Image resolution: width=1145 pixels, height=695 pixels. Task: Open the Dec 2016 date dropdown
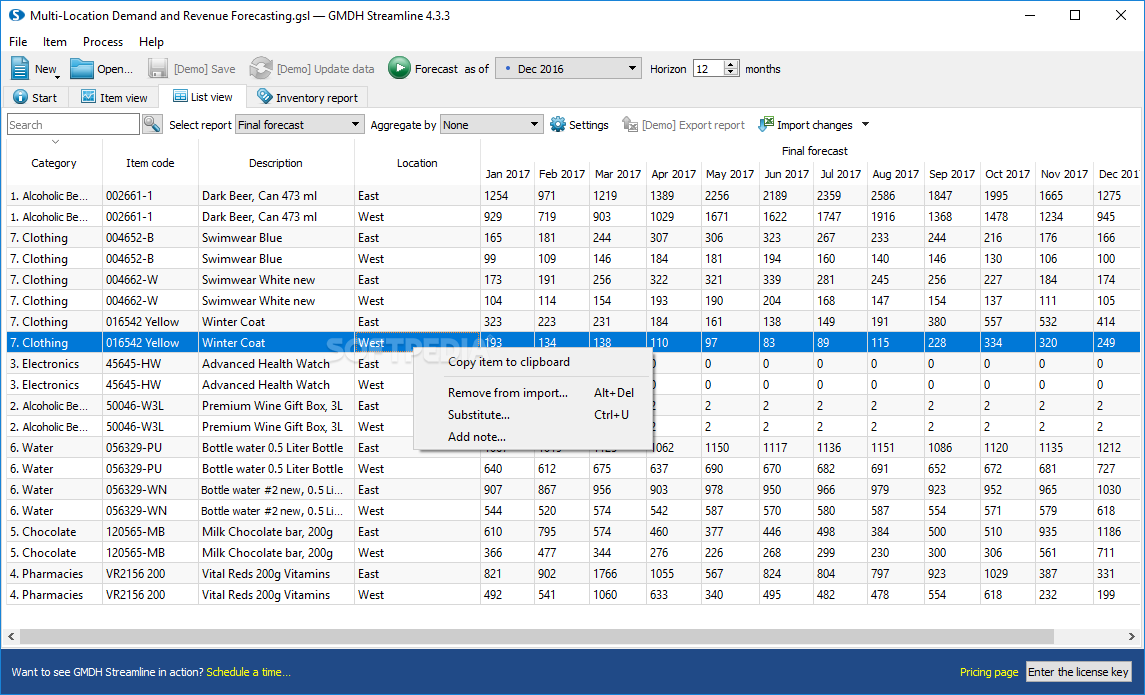(x=568, y=69)
